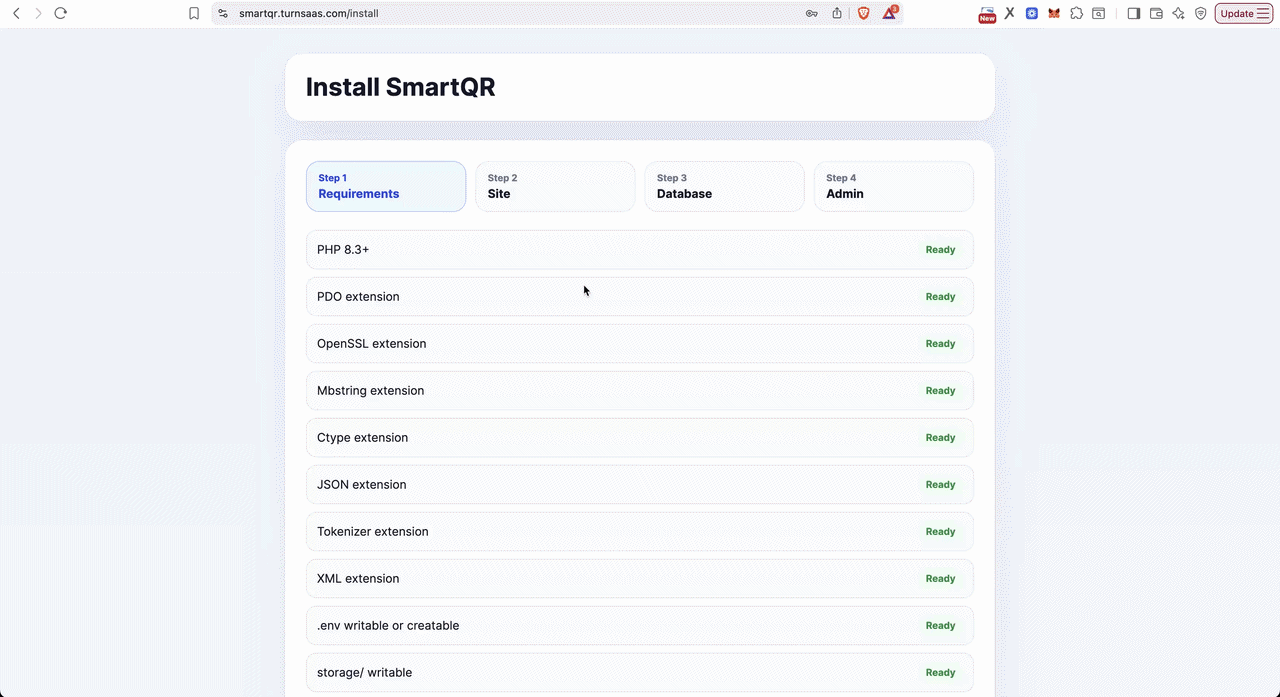This screenshot has width=1280, height=697.
Task: Open the extensions puzzle piece menu
Action: [x=1076, y=13]
